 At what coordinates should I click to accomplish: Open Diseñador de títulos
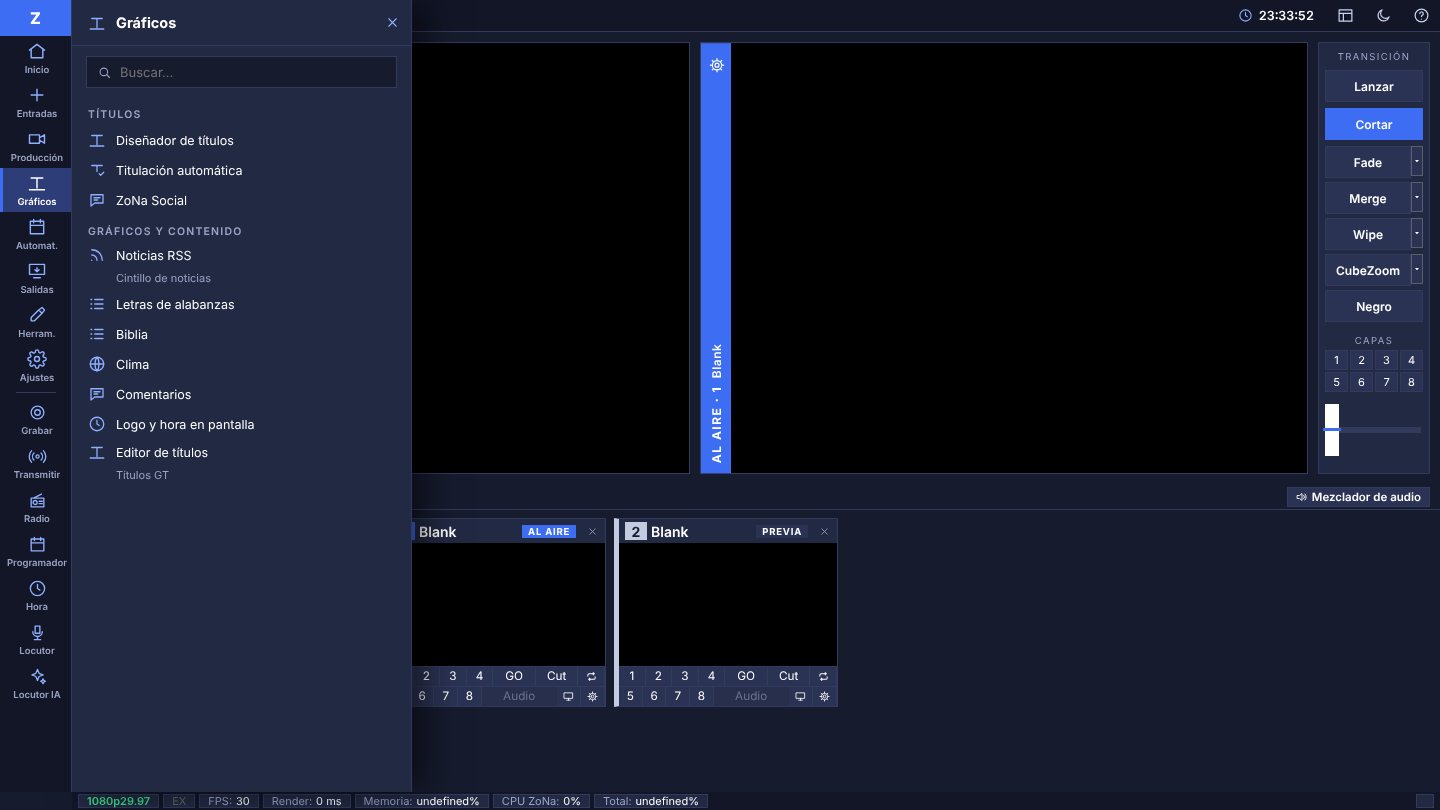pyautogui.click(x=241, y=141)
